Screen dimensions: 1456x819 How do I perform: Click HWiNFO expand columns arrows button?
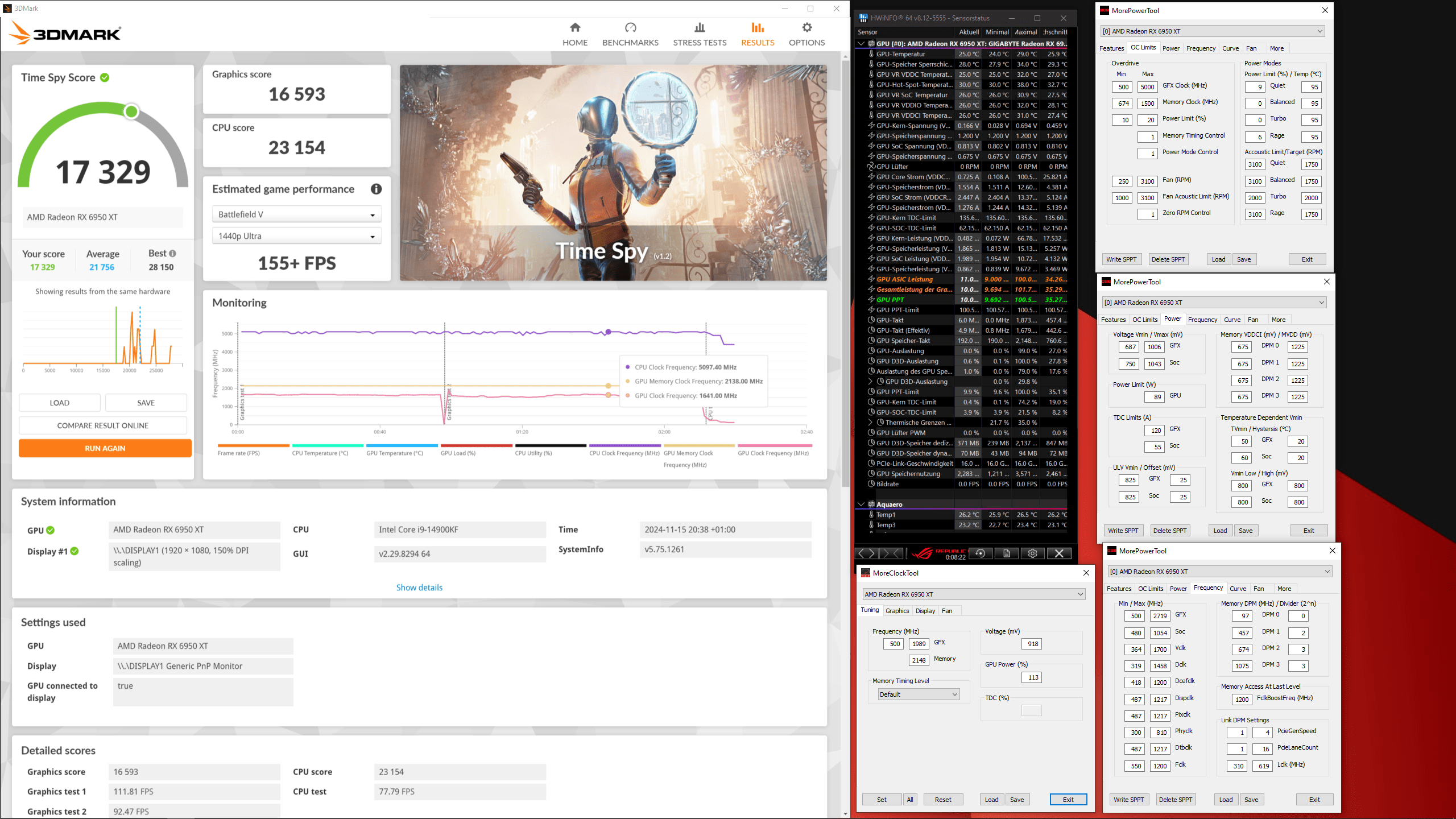(867, 553)
